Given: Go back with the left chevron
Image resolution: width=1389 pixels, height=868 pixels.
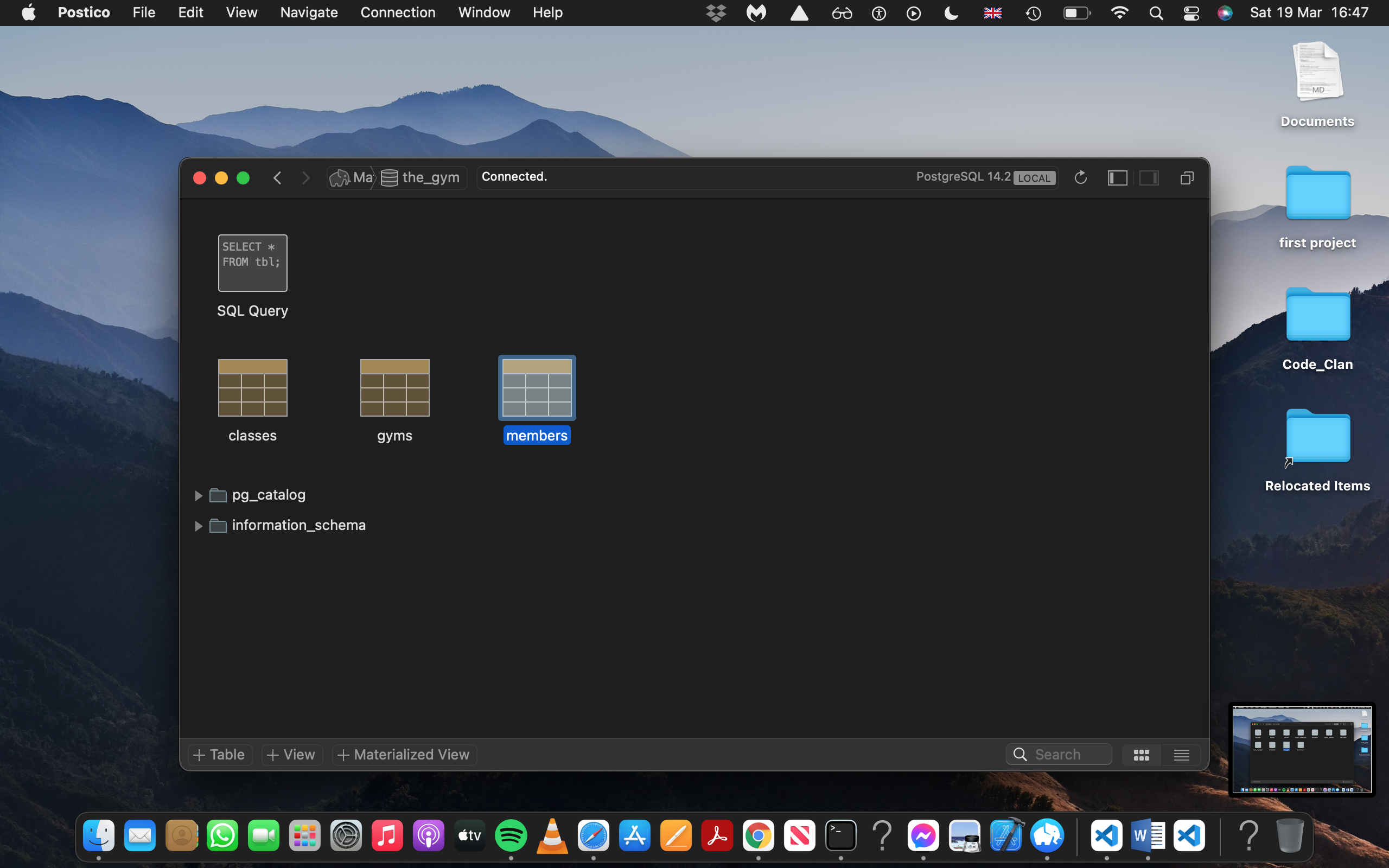Looking at the screenshot, I should (277, 178).
